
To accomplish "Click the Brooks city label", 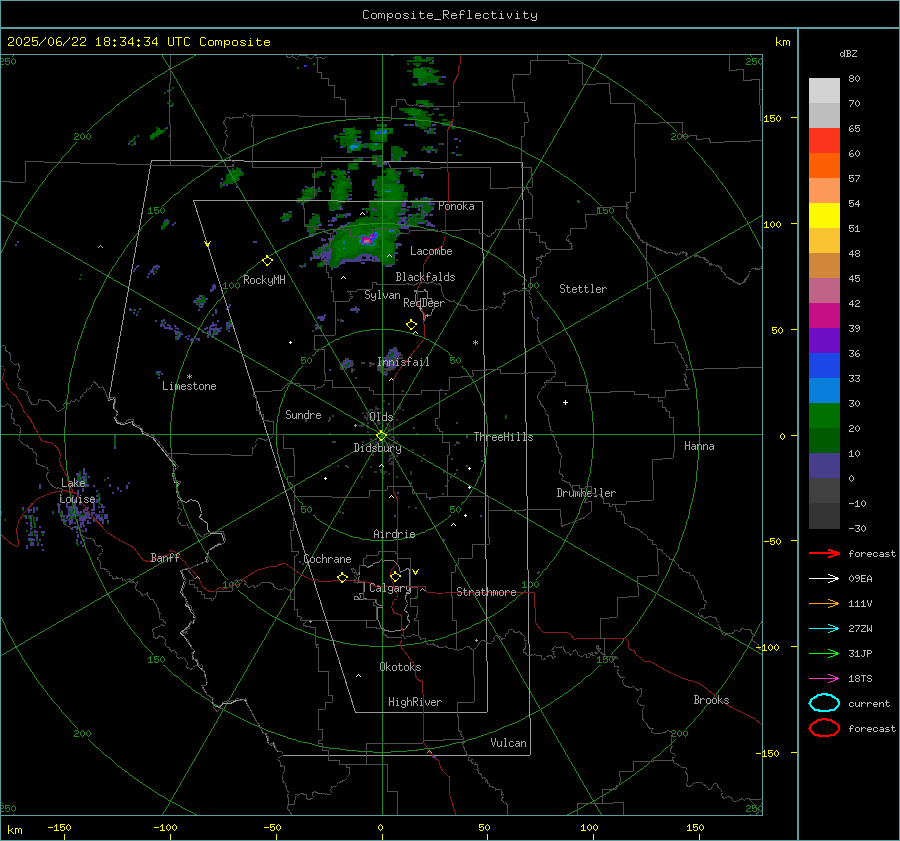I will tap(711, 700).
